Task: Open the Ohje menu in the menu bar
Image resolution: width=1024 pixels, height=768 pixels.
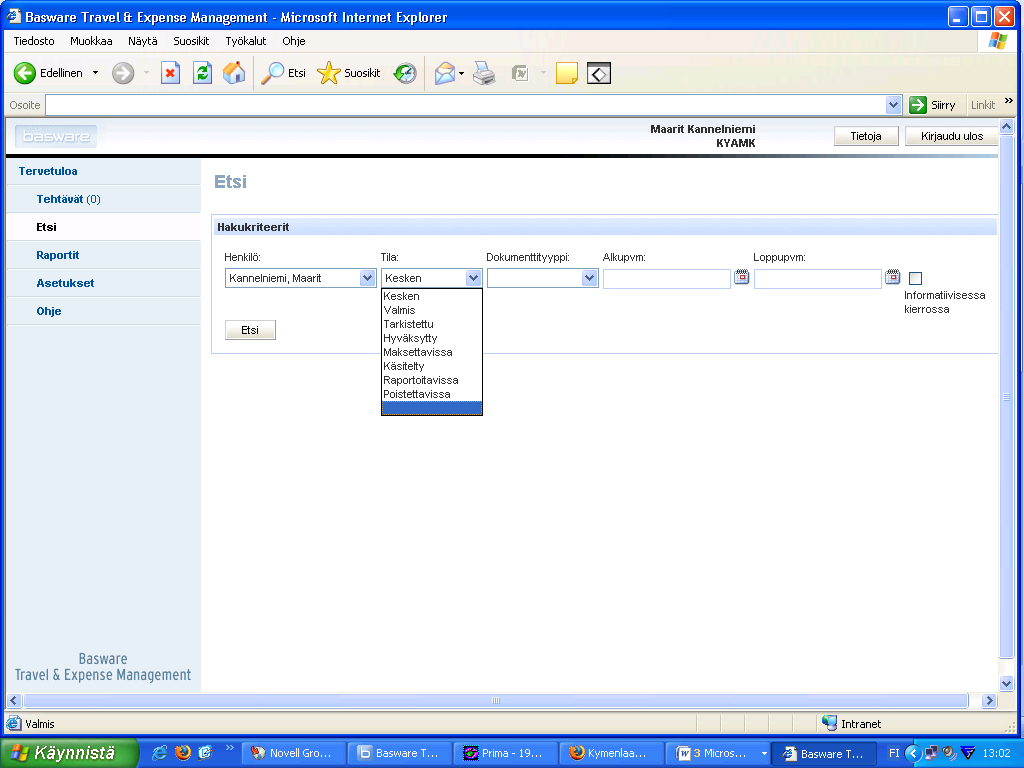Action: point(293,41)
